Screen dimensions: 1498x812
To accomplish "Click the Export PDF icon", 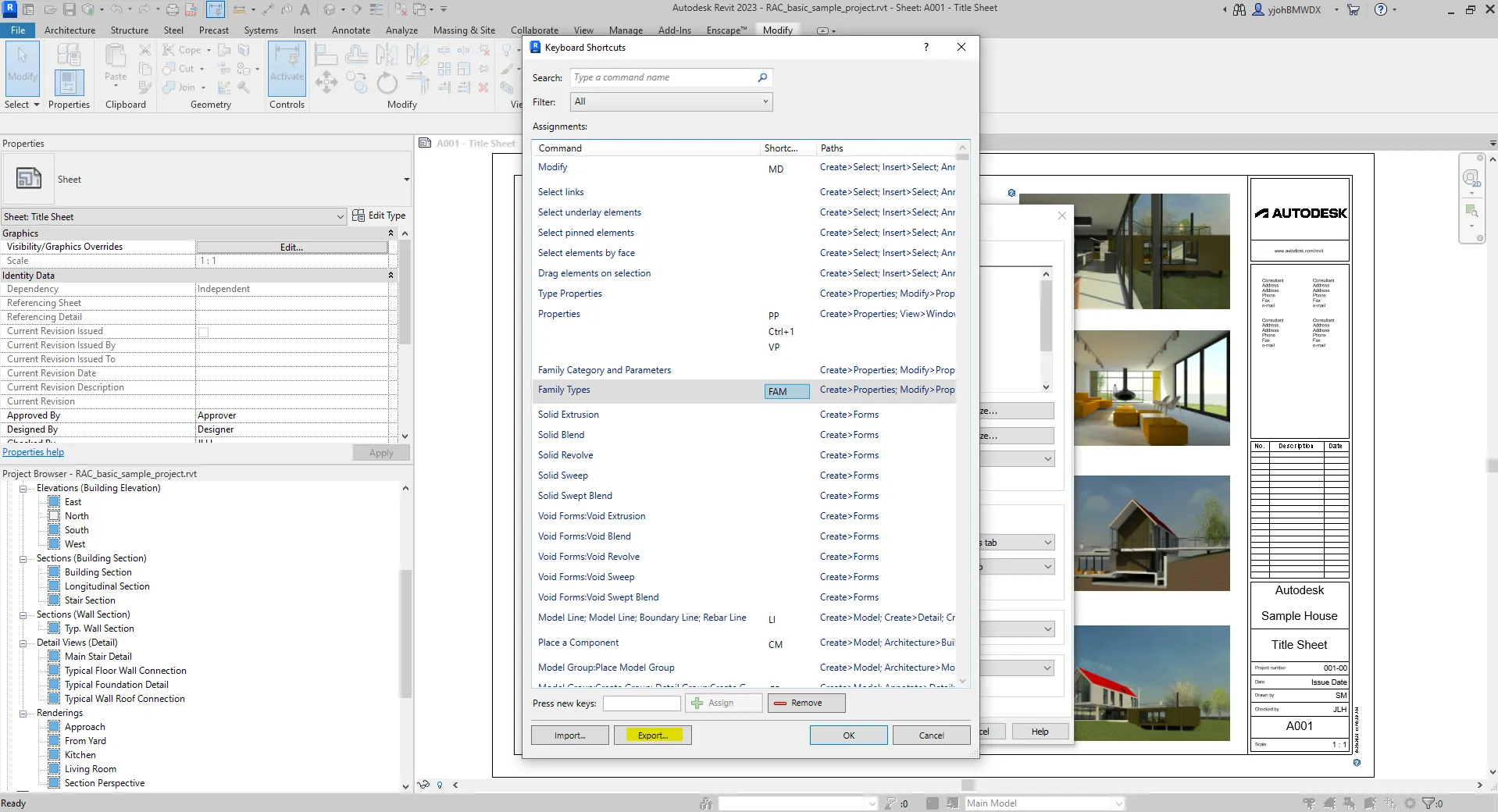I will point(191,9).
